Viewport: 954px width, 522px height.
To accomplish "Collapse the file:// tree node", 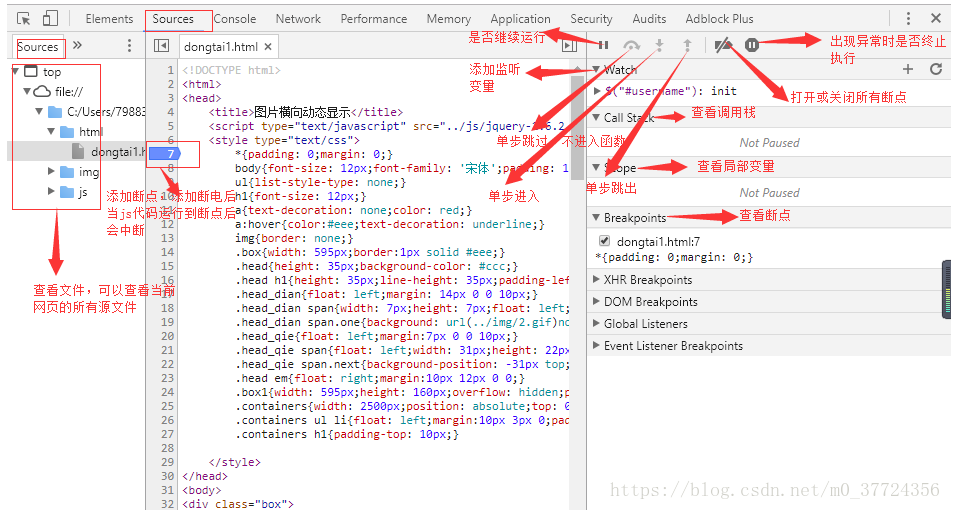I will pyautogui.click(x=27, y=91).
